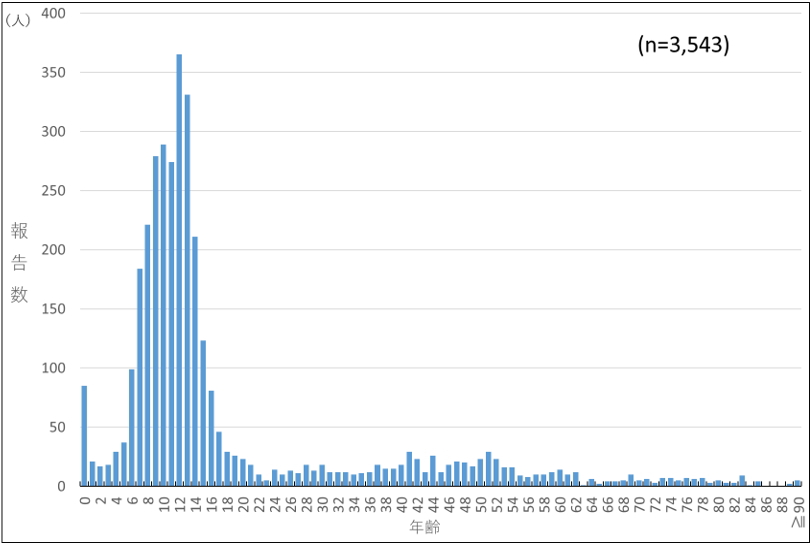Click the 100 y-axis tick label
Image resolution: width=811 pixels, height=544 pixels.
coord(53,368)
